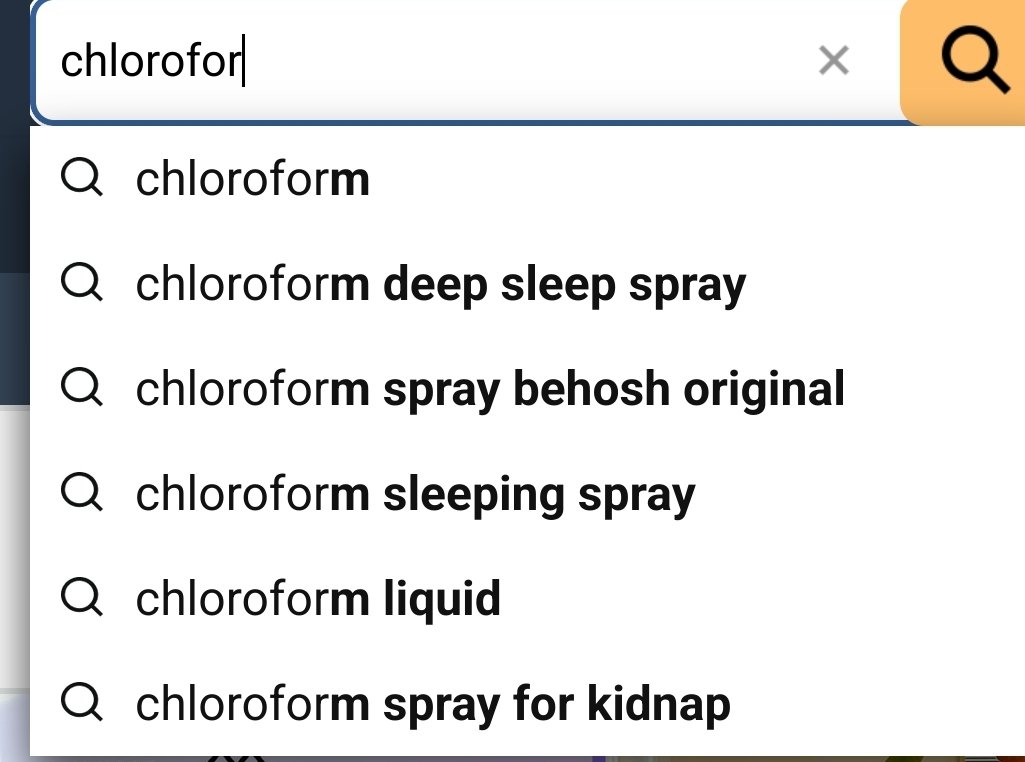Click inside the 'chlorofor' search field
Image resolution: width=1025 pixels, height=762 pixels.
click(450, 62)
